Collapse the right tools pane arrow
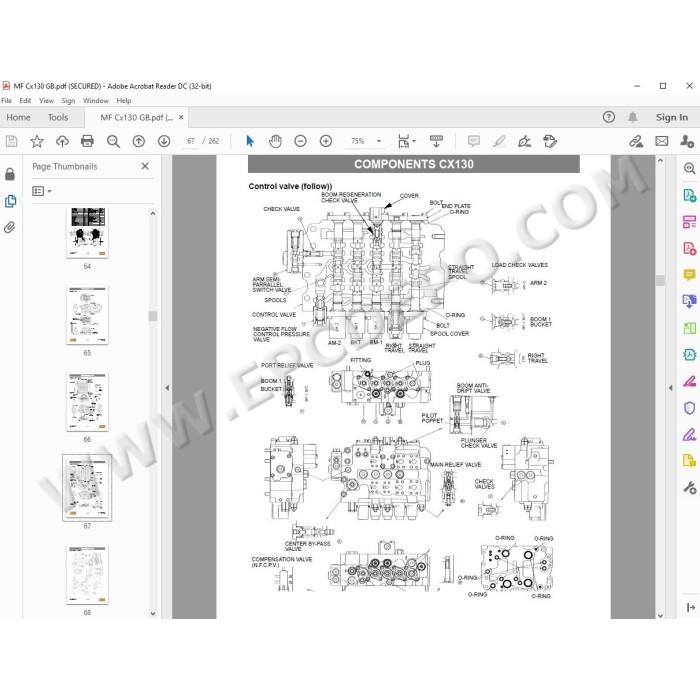The width and height of the screenshot is (700, 700). coord(671,388)
